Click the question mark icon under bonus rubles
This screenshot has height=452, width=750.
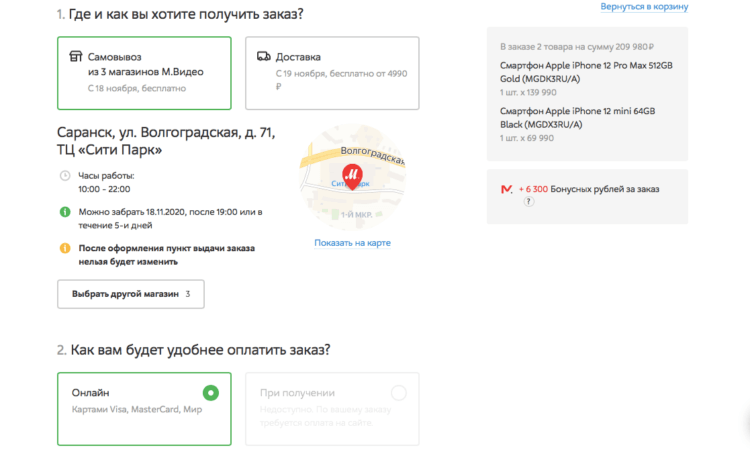(x=529, y=201)
